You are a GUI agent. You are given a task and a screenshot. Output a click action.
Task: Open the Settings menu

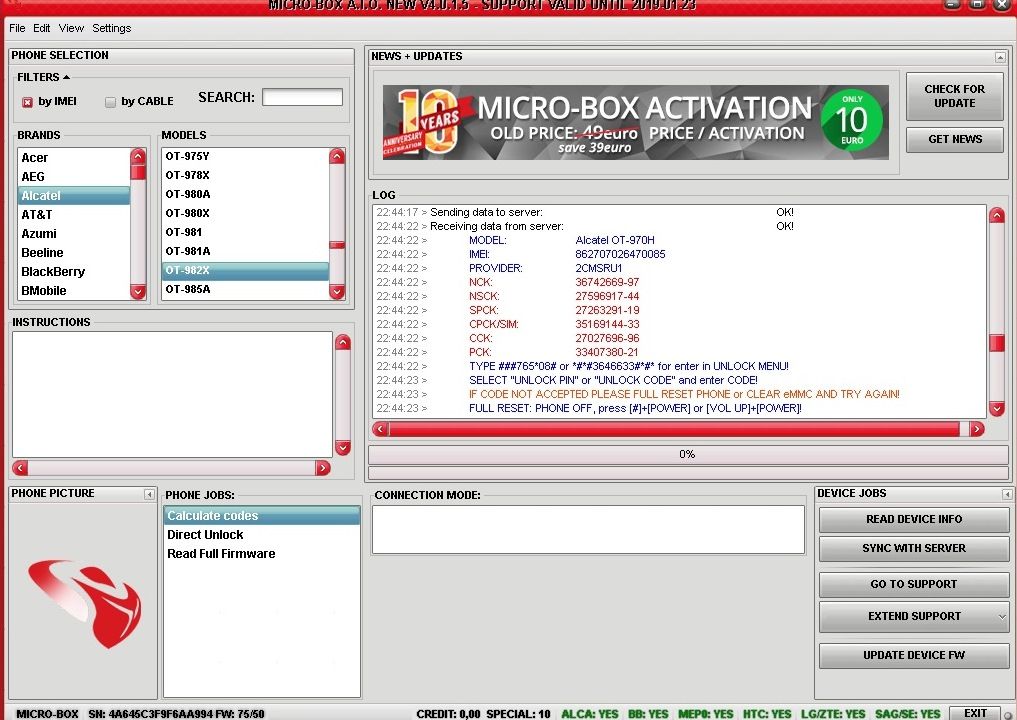click(x=112, y=28)
